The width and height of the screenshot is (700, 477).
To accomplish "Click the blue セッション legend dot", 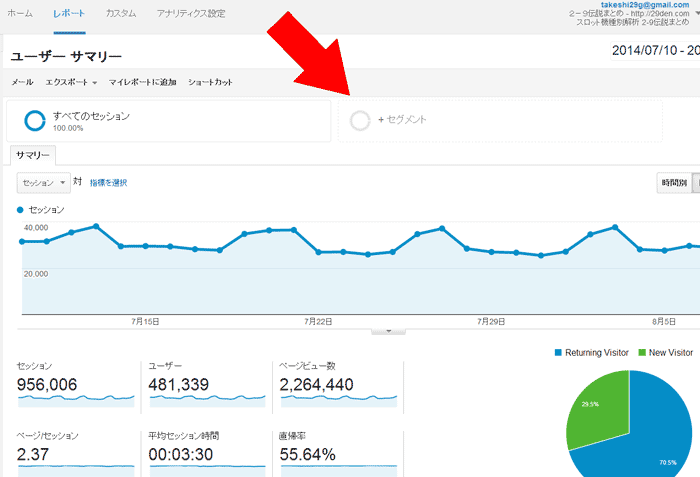I will 21,210.
